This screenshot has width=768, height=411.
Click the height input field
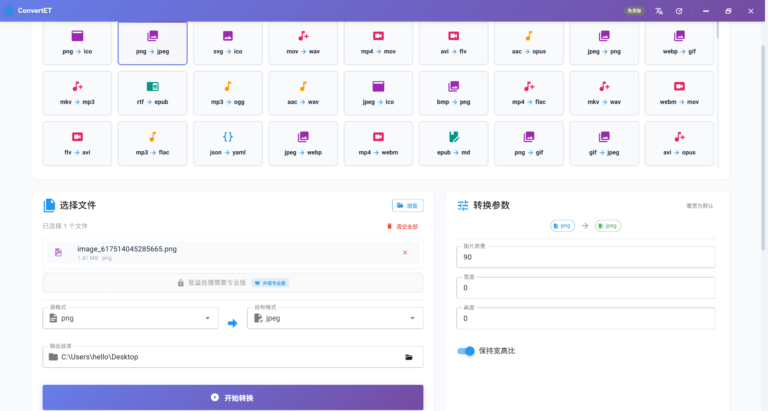point(586,318)
